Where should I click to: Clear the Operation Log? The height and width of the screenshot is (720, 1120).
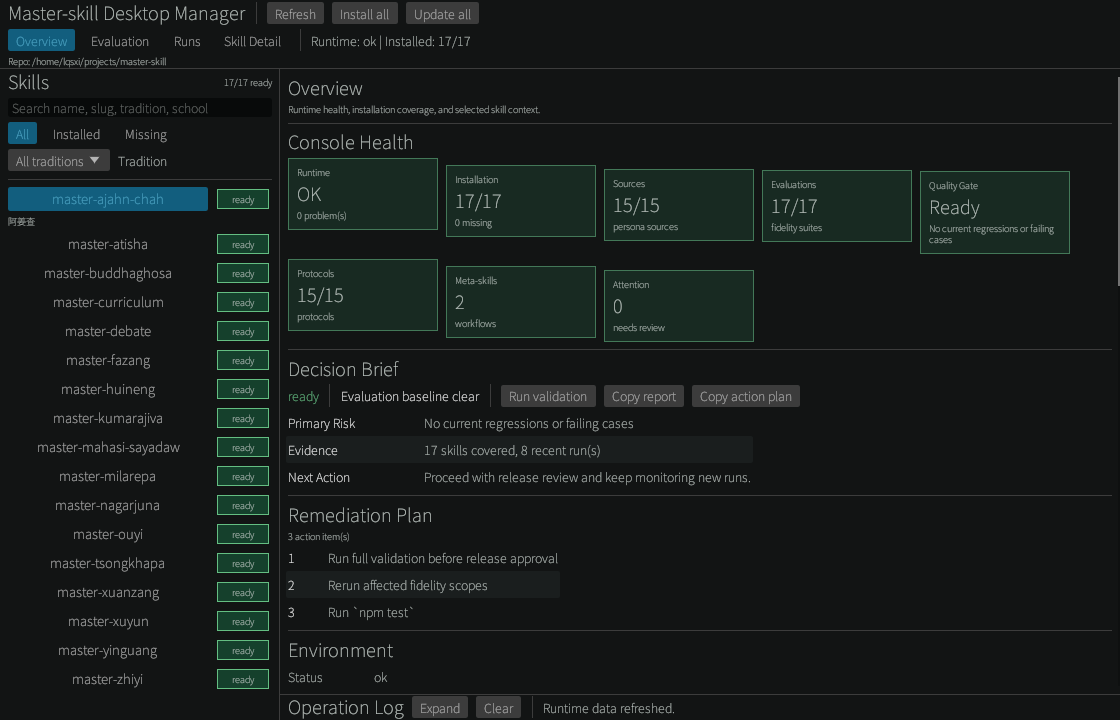tap(498, 708)
